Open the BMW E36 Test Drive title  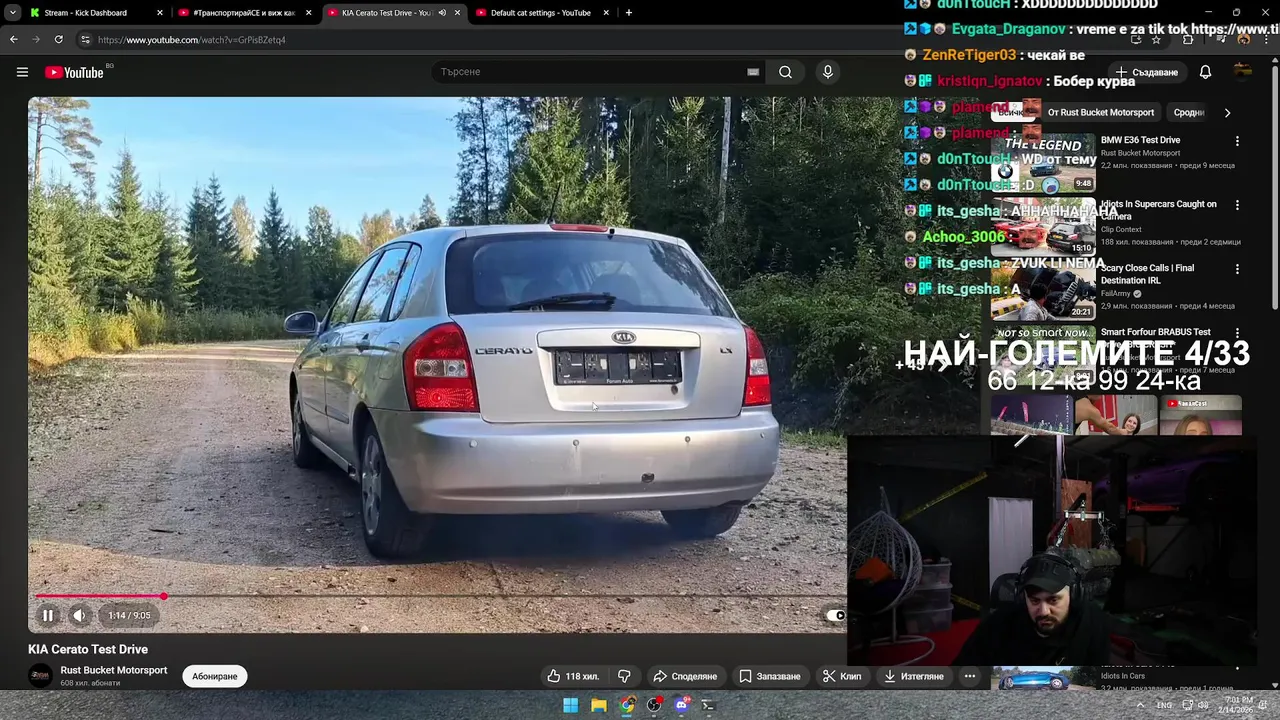(x=1141, y=141)
